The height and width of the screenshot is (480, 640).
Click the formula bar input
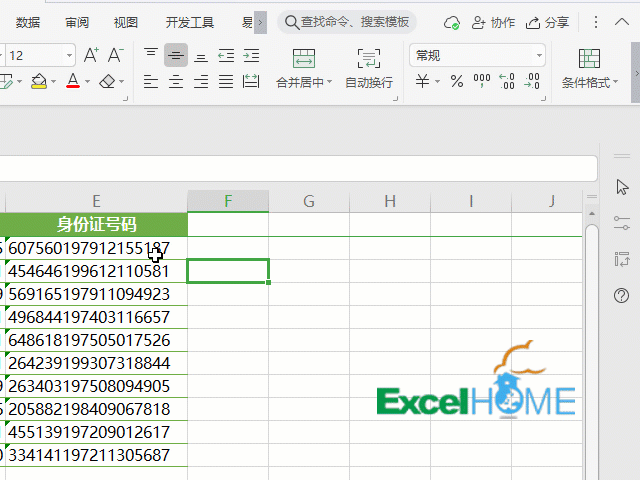click(x=298, y=168)
